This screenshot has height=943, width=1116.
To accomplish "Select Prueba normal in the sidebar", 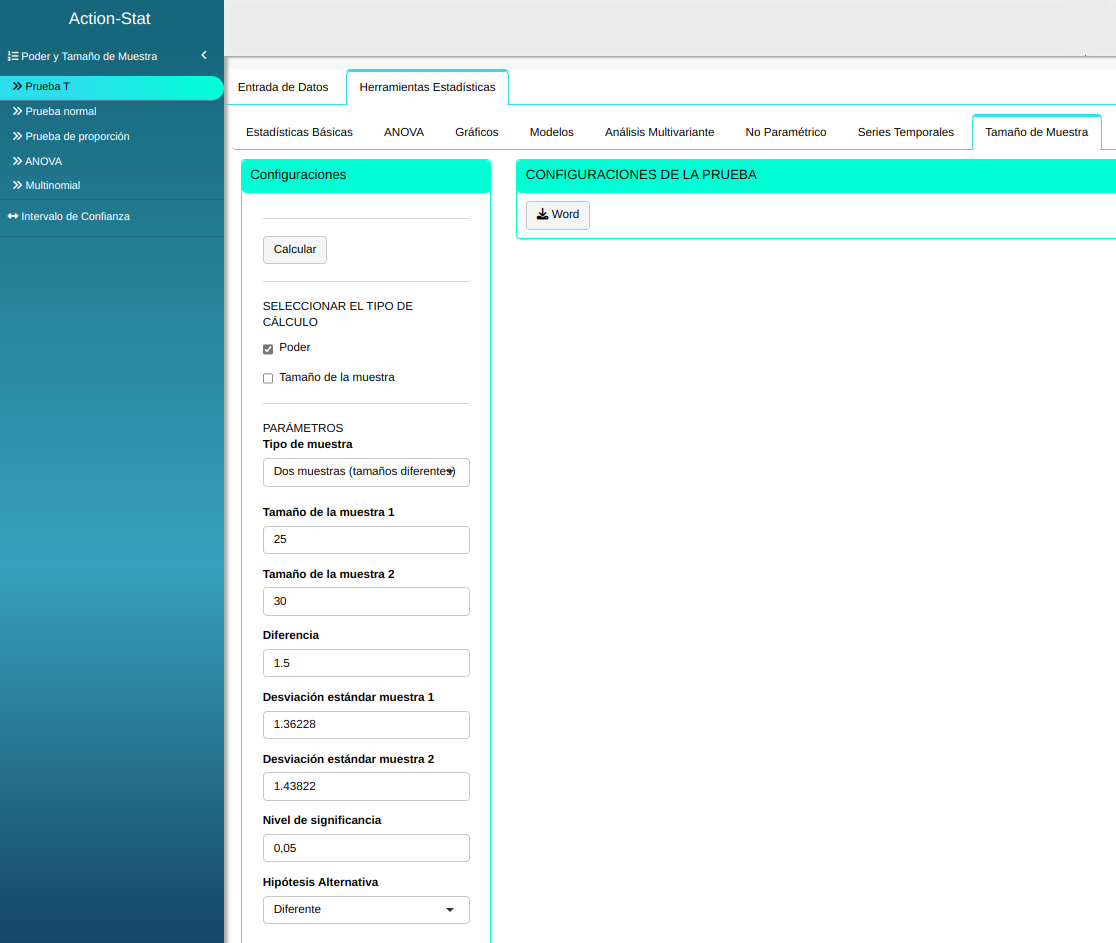I will [61, 111].
